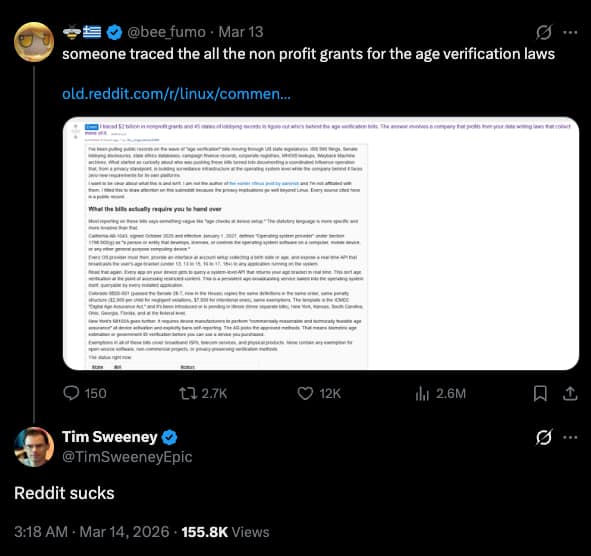Viewport: 591px width, 556px height.
Task: Click the Grok icon on bee_fumo's post
Action: (x=544, y=32)
